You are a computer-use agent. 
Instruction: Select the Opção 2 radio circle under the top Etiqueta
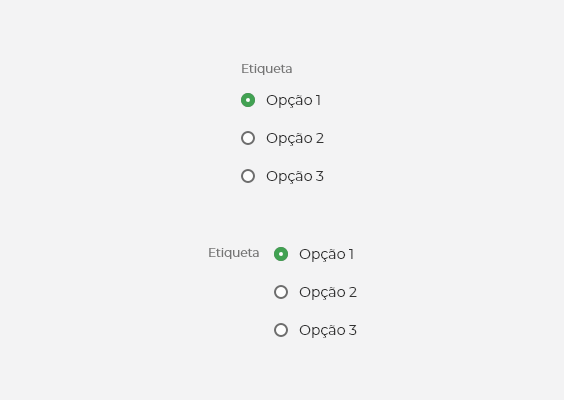click(248, 138)
